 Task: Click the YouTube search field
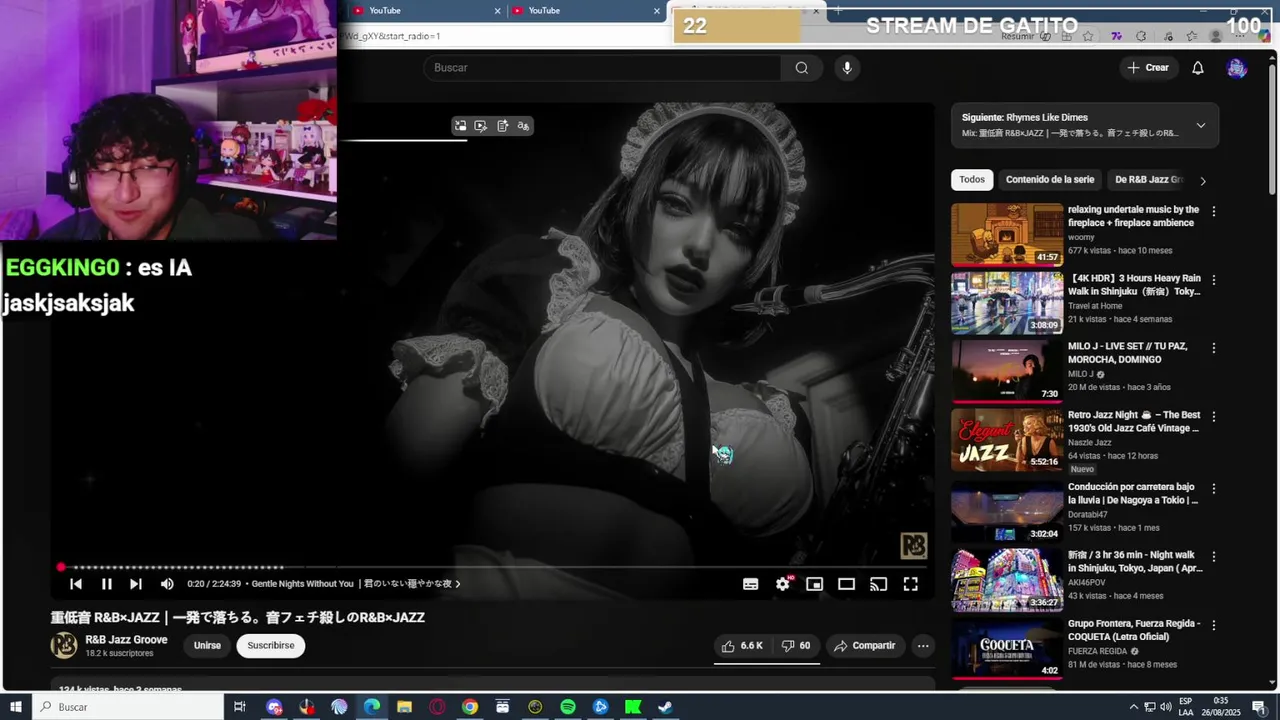[602, 67]
